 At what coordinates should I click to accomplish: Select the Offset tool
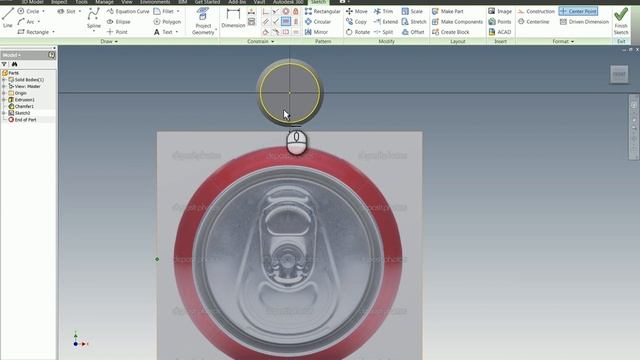(413, 32)
